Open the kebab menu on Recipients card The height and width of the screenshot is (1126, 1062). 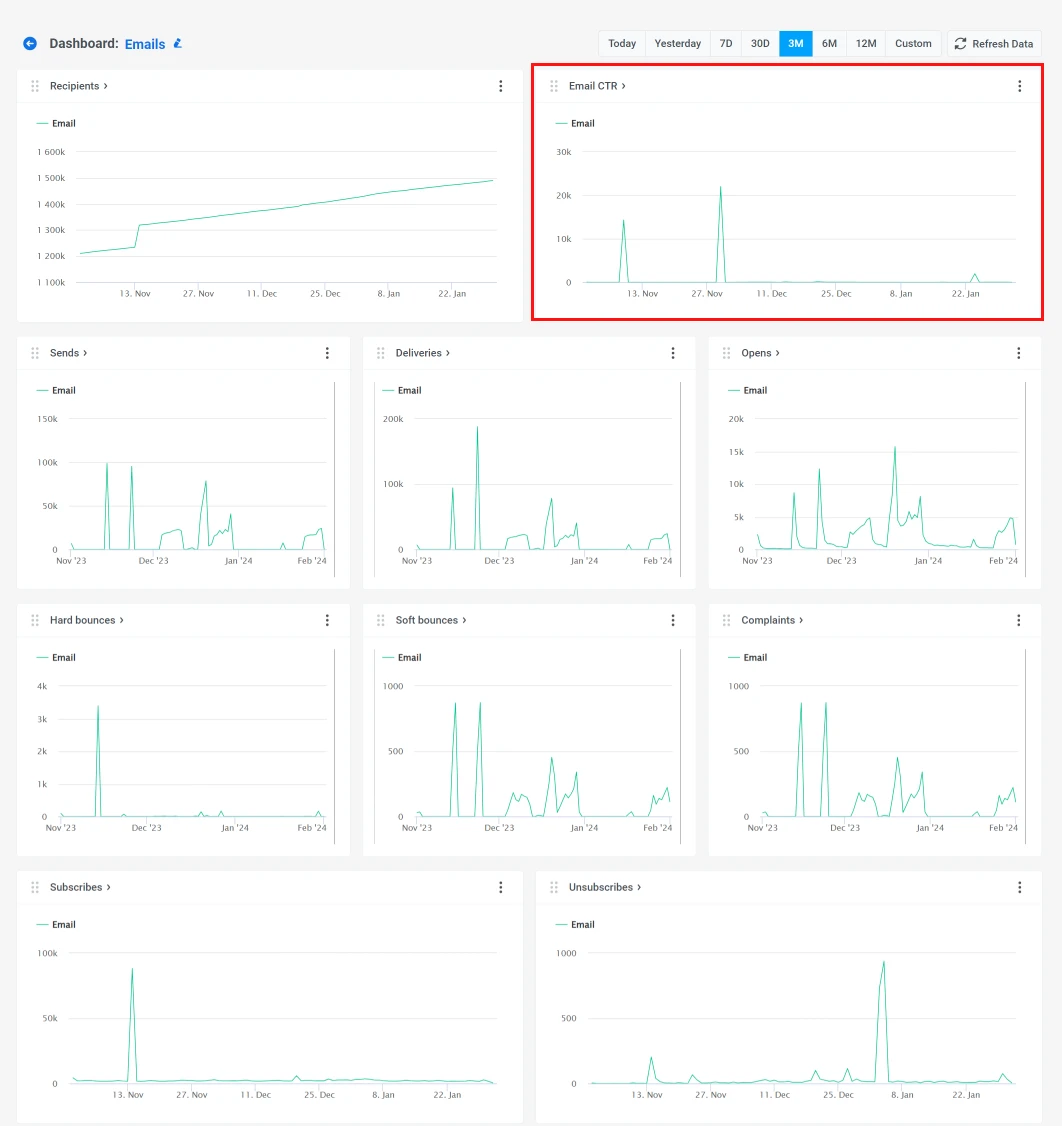pos(501,86)
